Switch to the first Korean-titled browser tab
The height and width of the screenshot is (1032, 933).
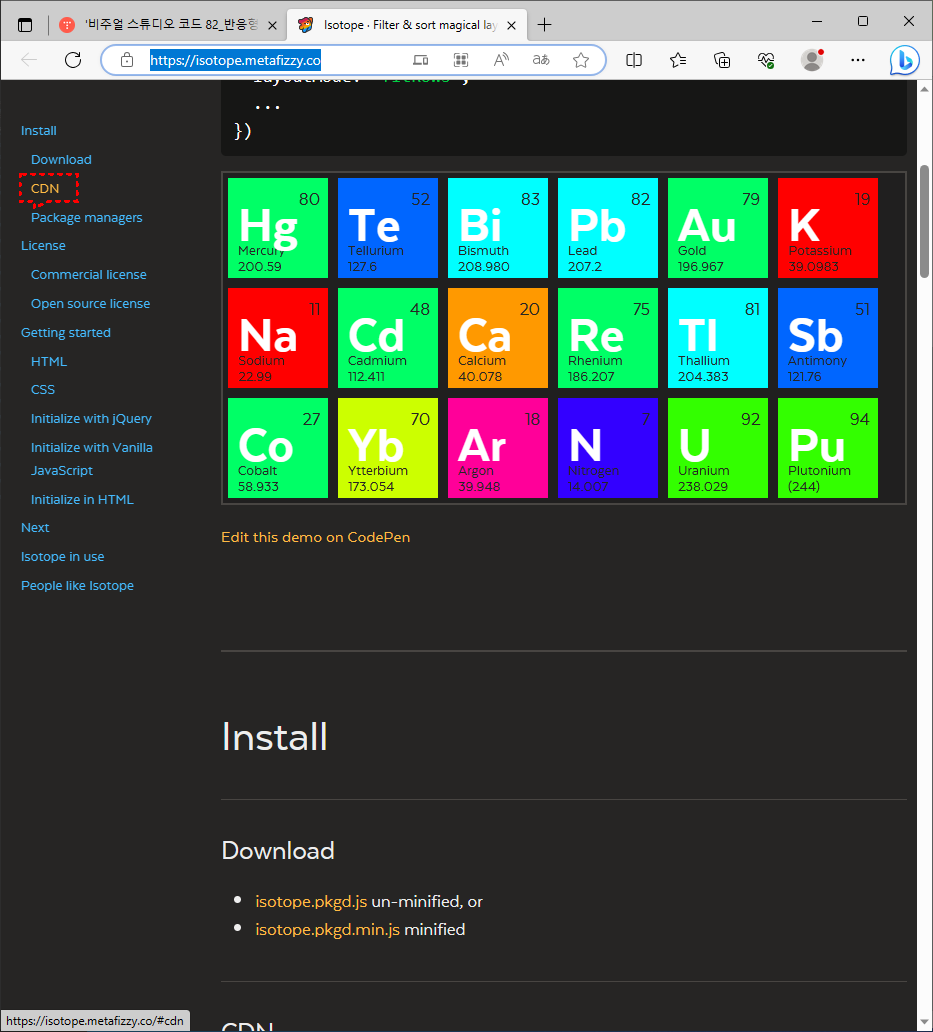tap(168, 25)
